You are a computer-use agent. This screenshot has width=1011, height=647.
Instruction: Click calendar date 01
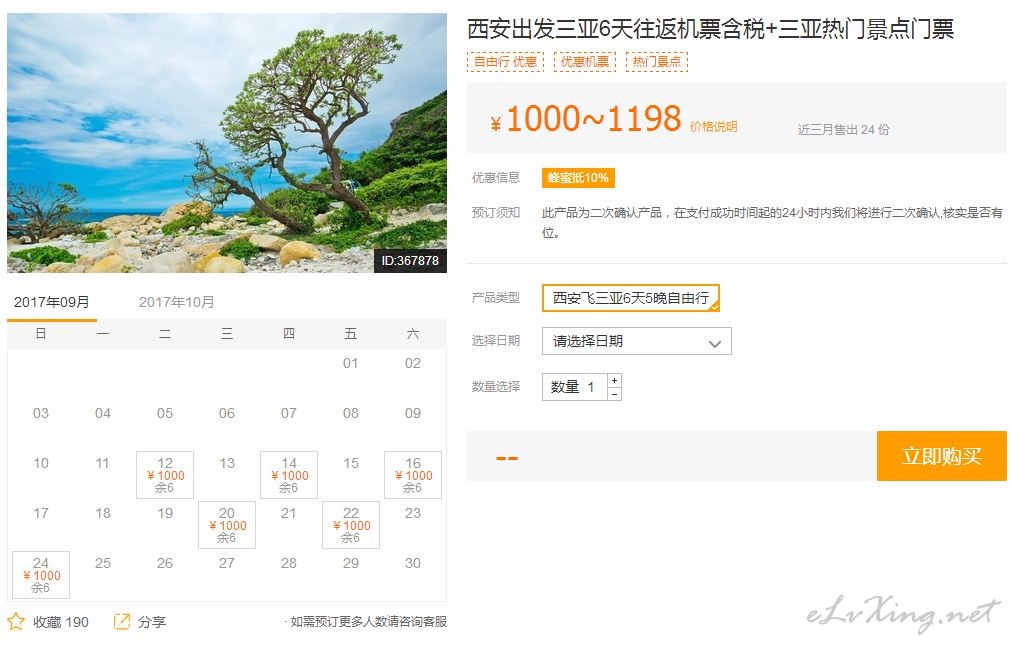pos(350,363)
